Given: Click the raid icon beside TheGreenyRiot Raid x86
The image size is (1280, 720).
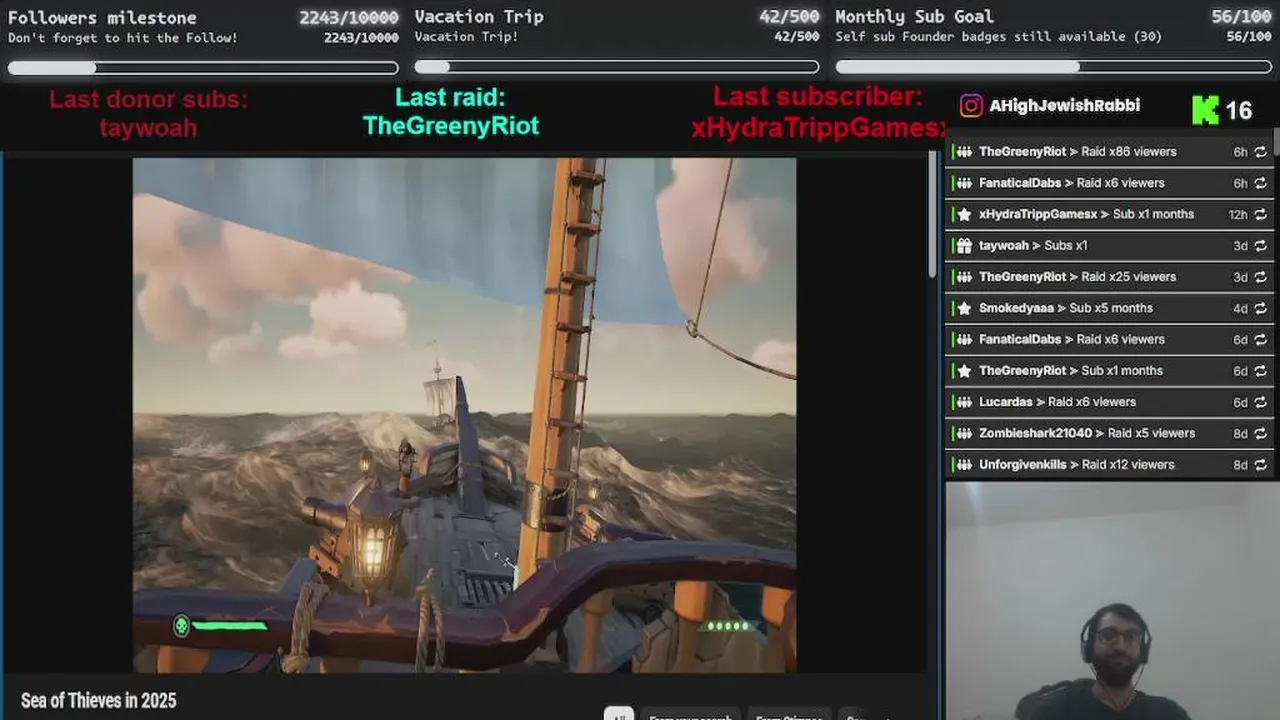Looking at the screenshot, I should pos(963,152).
